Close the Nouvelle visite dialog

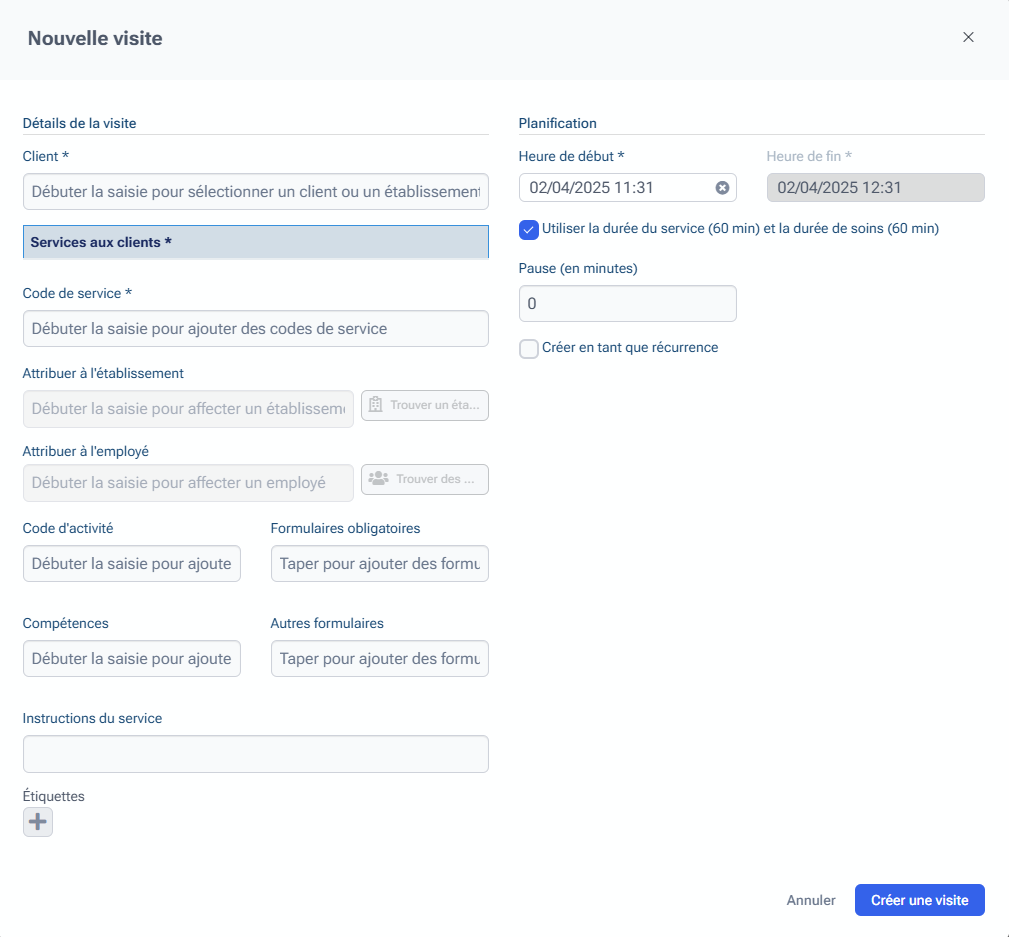tap(968, 37)
